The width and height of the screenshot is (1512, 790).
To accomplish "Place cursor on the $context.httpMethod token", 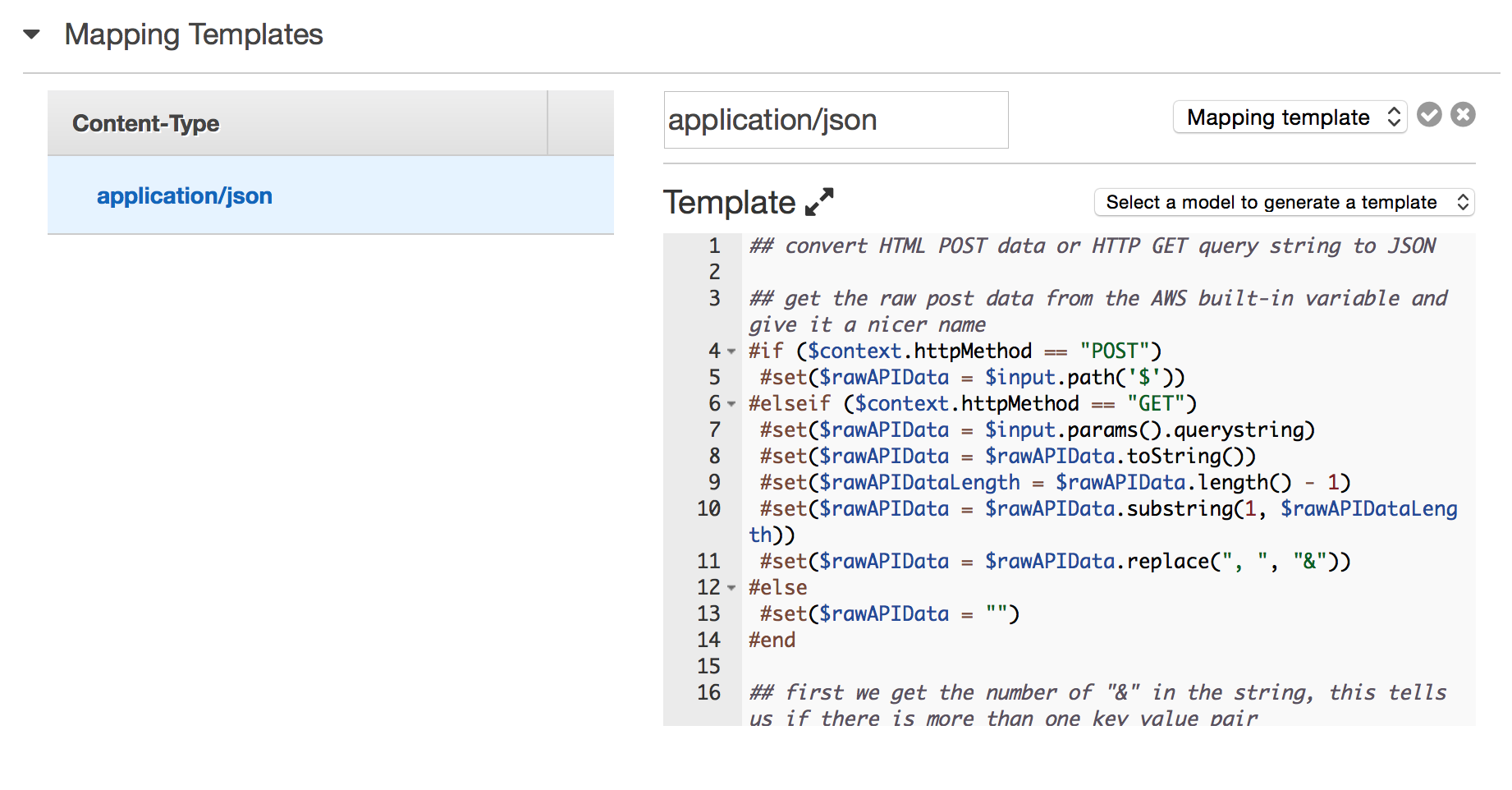I will [918, 351].
